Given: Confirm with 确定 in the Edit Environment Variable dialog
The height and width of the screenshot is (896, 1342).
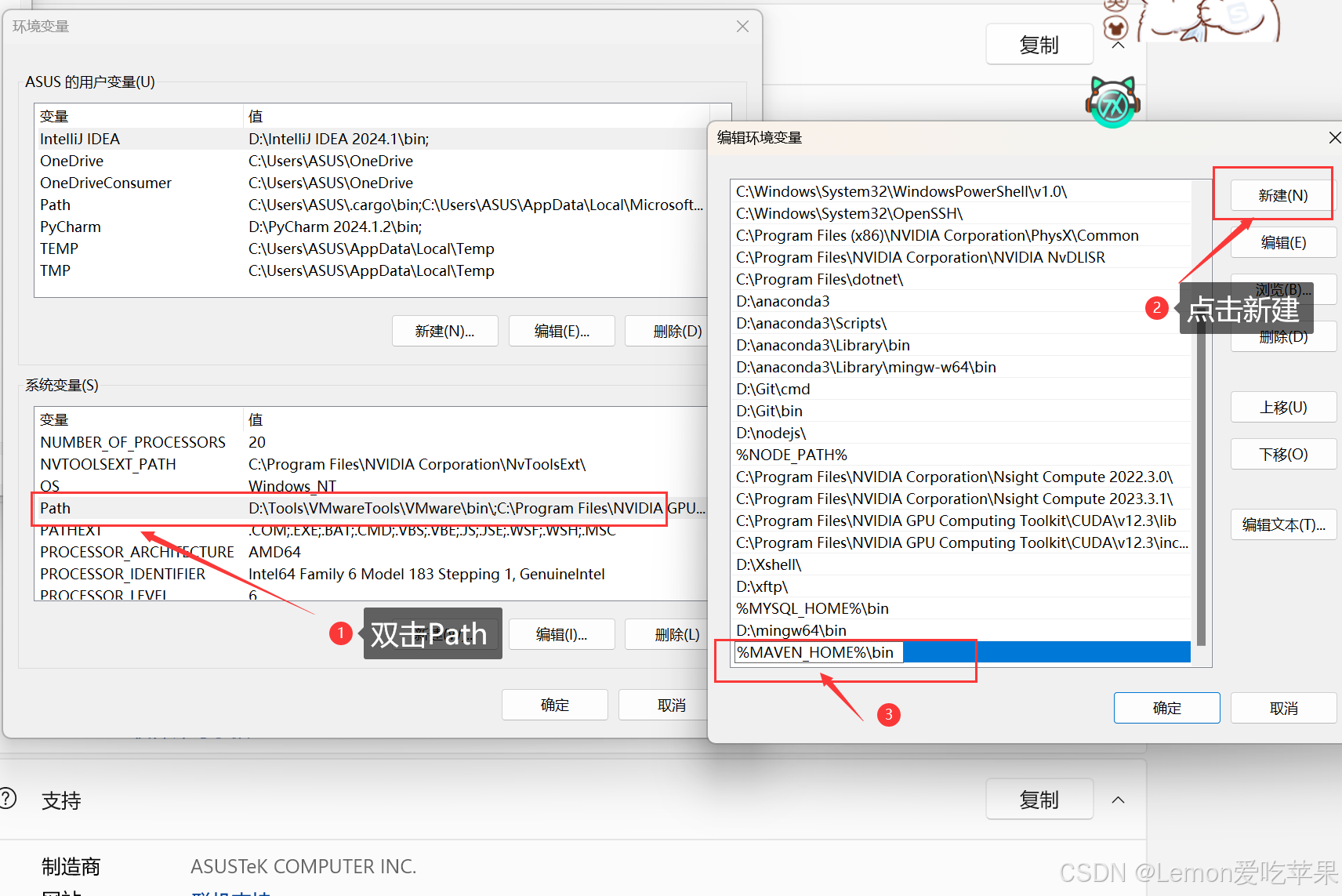Looking at the screenshot, I should click(x=1166, y=708).
